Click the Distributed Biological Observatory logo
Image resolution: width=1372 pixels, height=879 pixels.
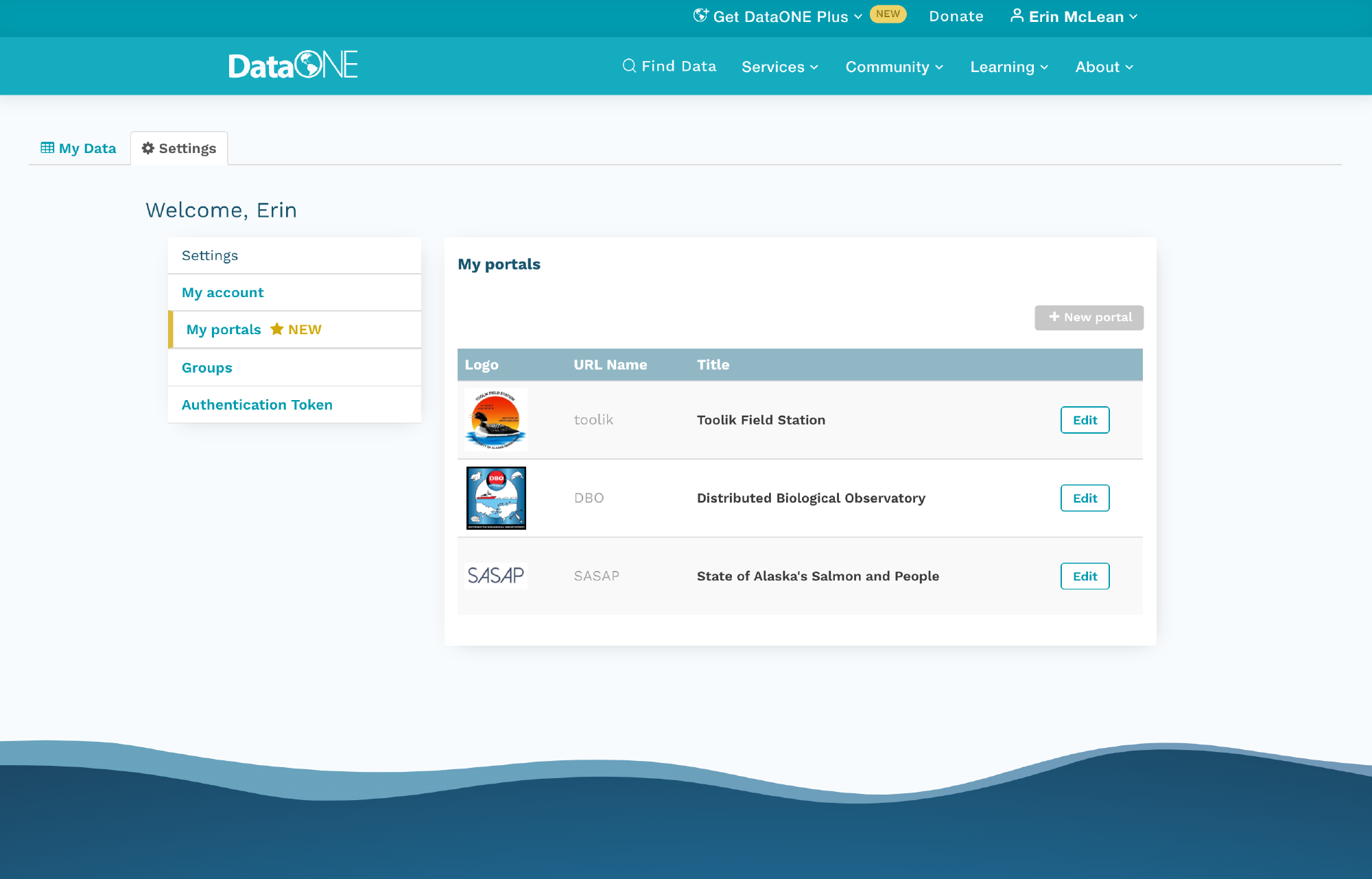coord(496,498)
